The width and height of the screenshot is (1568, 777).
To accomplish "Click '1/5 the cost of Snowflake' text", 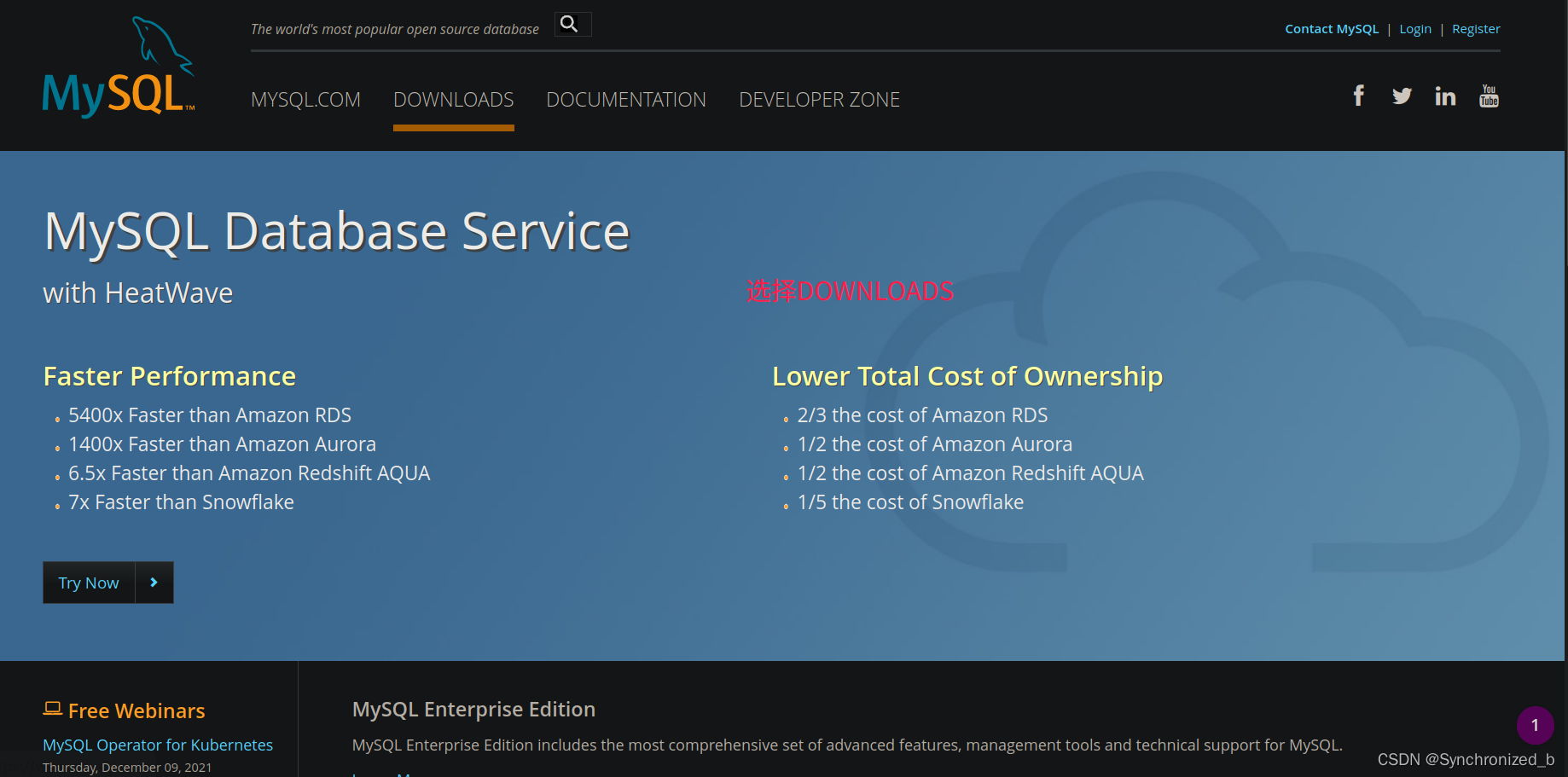I will click(910, 502).
